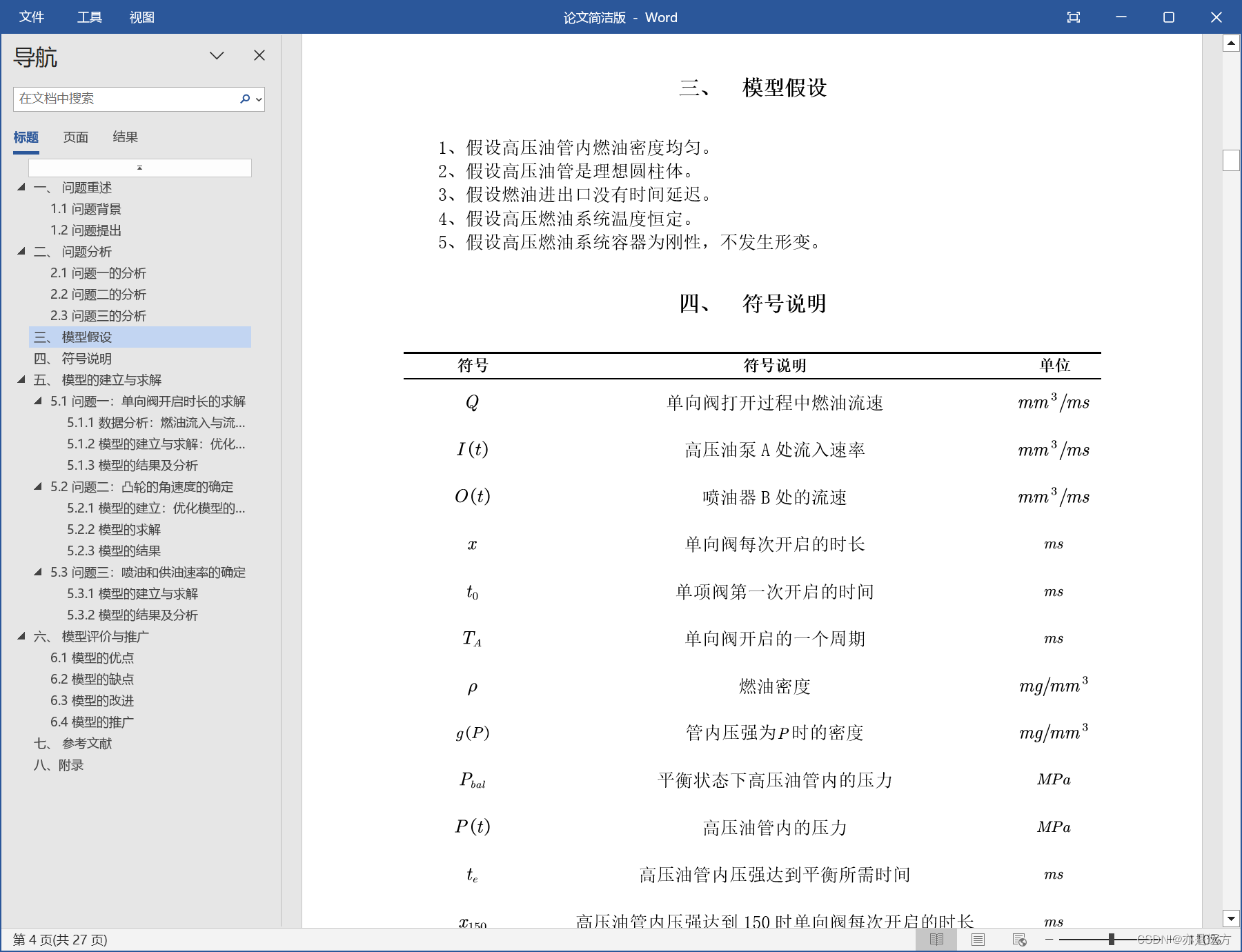Go to heading 5.1.1 数据分析
1242x952 pixels.
[x=156, y=423]
